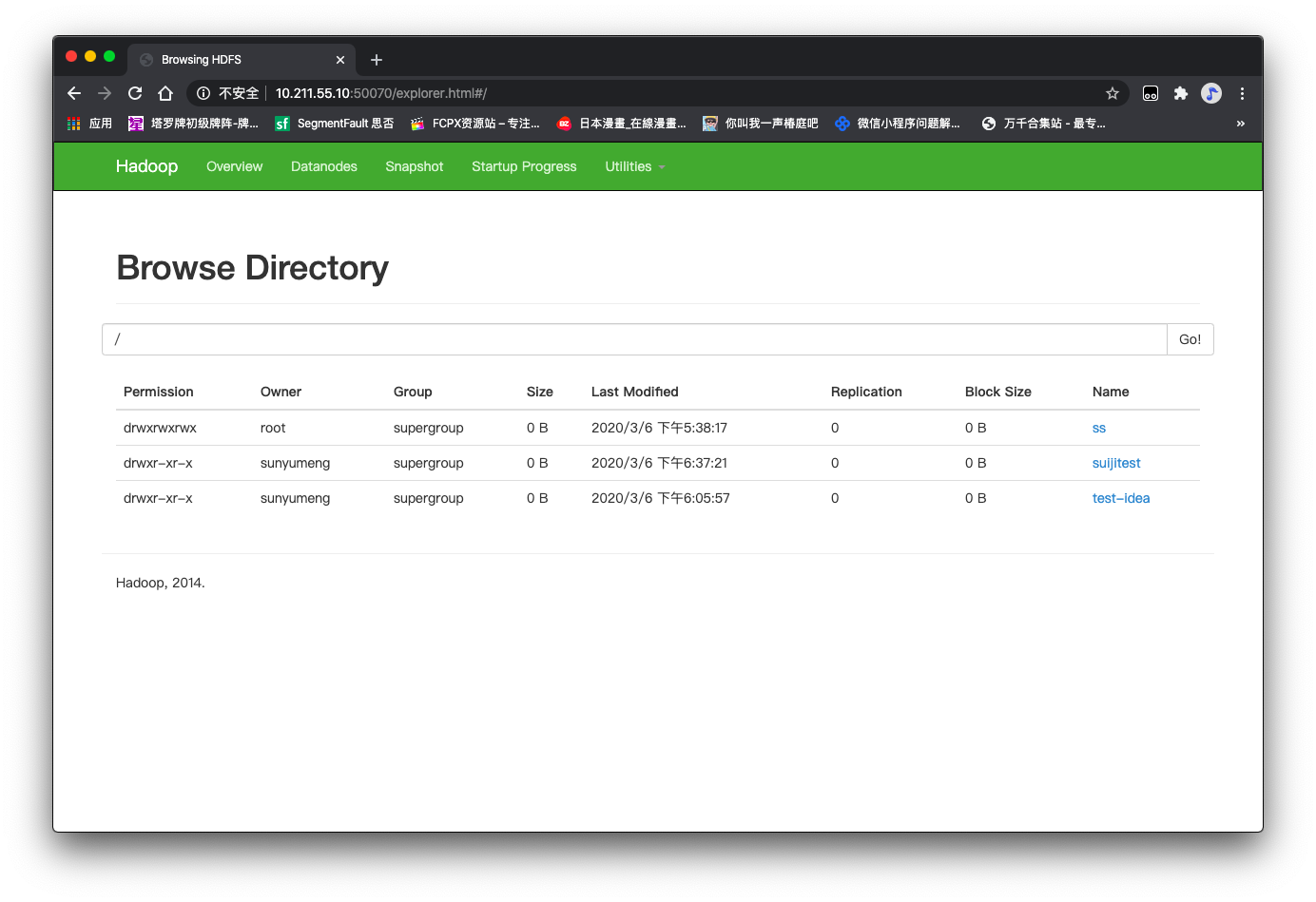Close the Browsing HDFS tab
The height and width of the screenshot is (902, 1316).
tap(340, 60)
